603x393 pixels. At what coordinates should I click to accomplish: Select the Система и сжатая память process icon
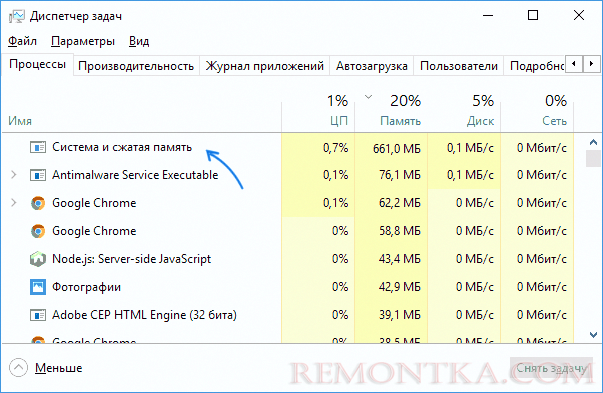click(38, 147)
